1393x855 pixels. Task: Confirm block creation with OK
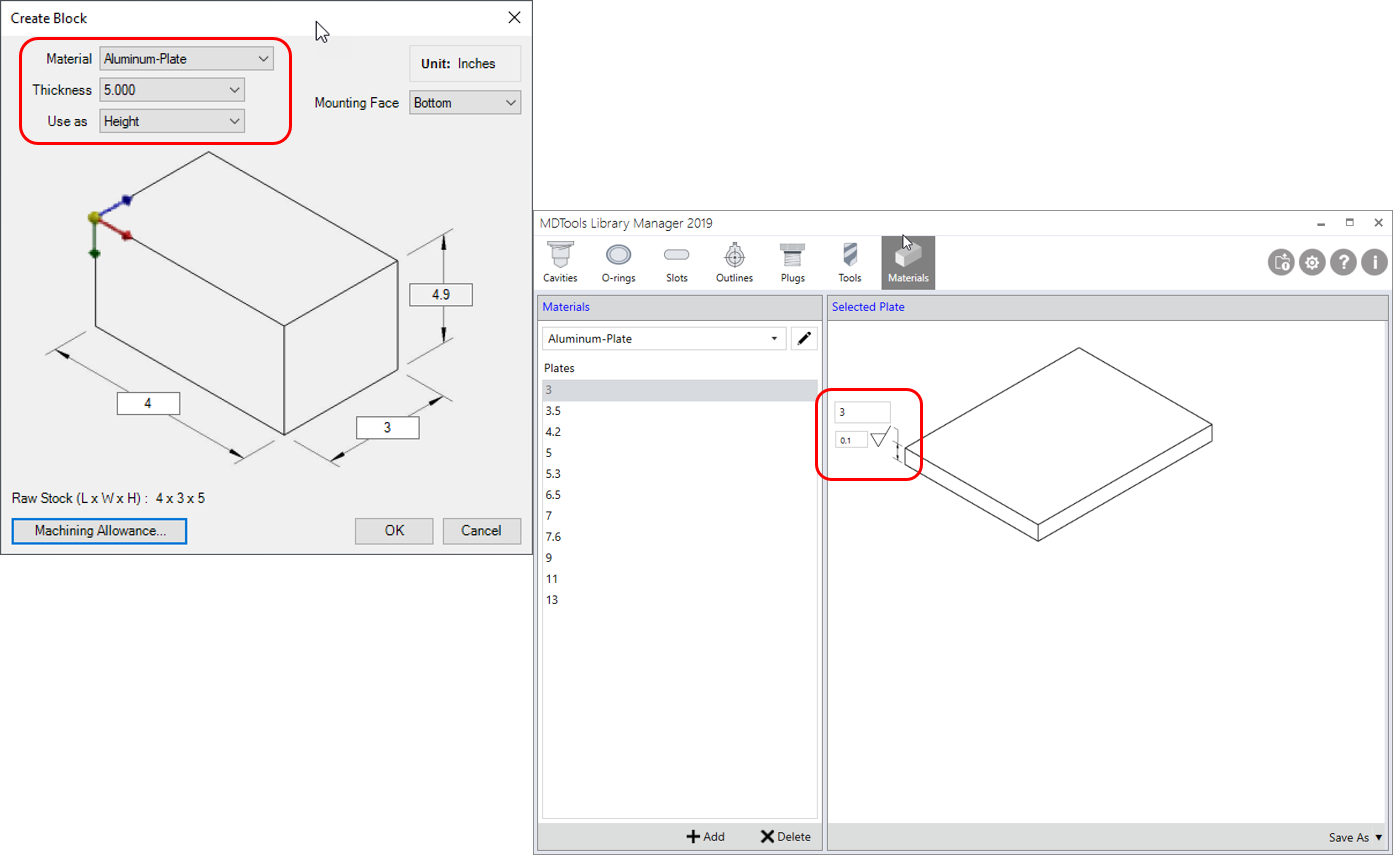[x=393, y=531]
